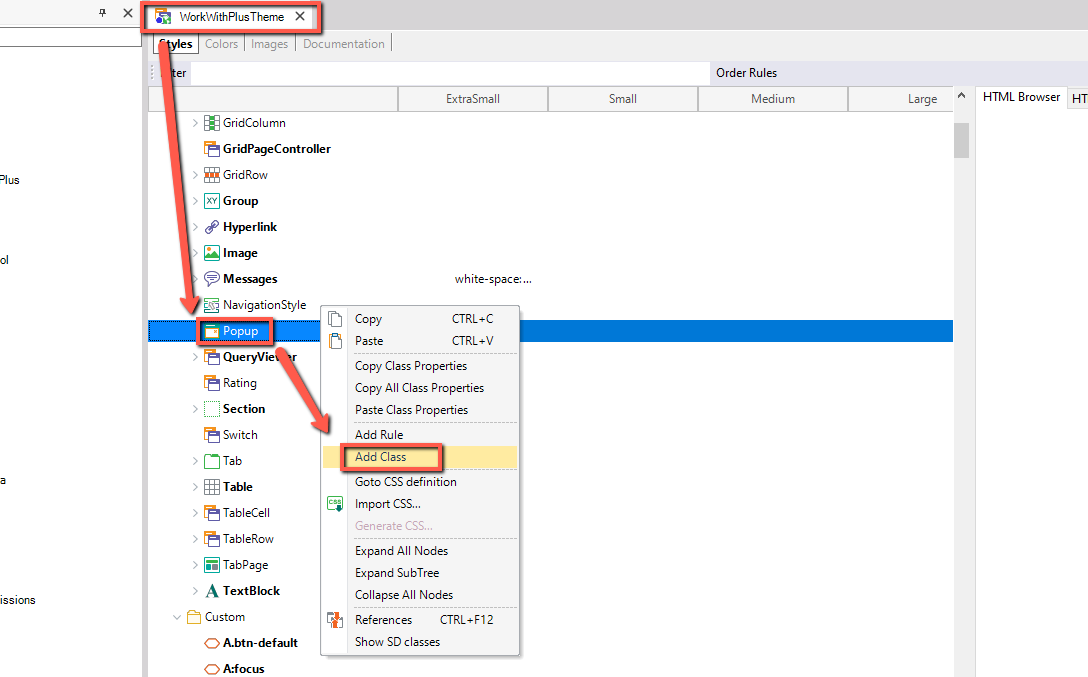
Task: Click the Hyperlink class chain-link icon
Action: coord(210,226)
